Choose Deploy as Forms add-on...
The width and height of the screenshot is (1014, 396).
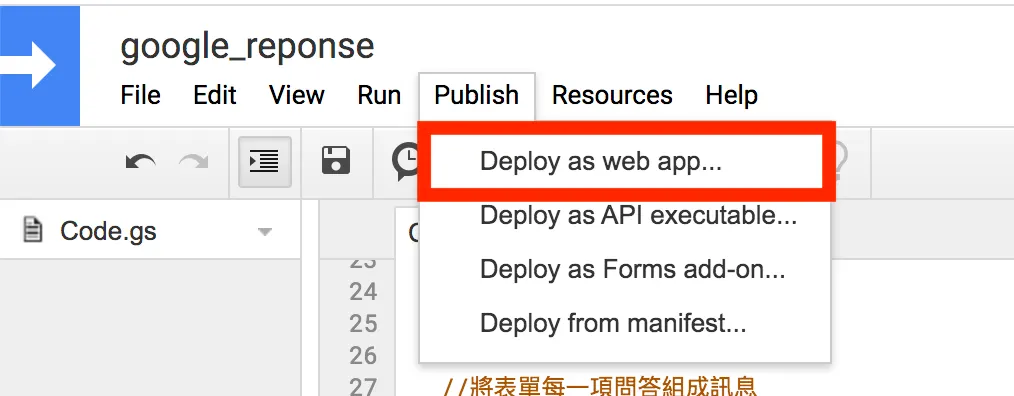tap(625, 269)
